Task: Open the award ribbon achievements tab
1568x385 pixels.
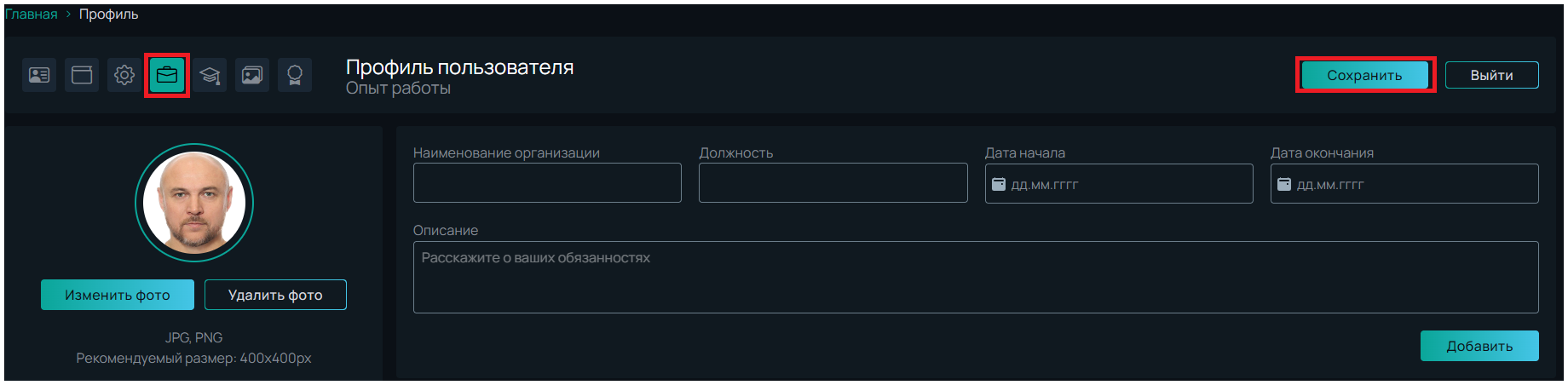Action: (x=295, y=75)
